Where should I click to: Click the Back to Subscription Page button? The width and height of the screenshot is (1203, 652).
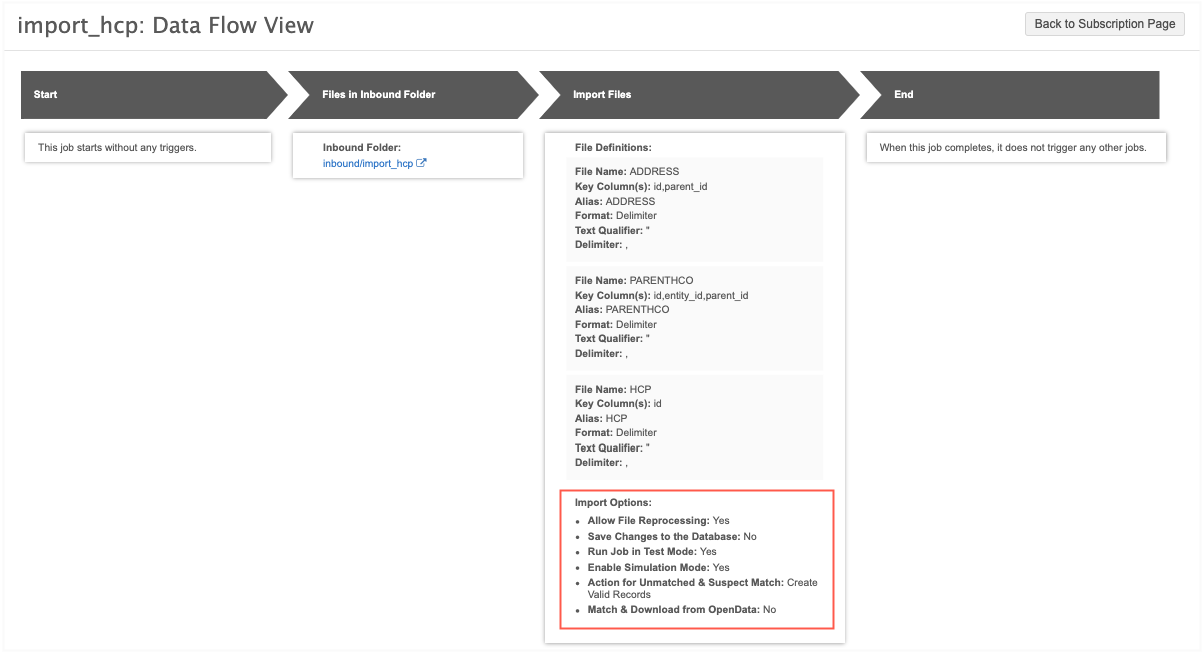1104,24
